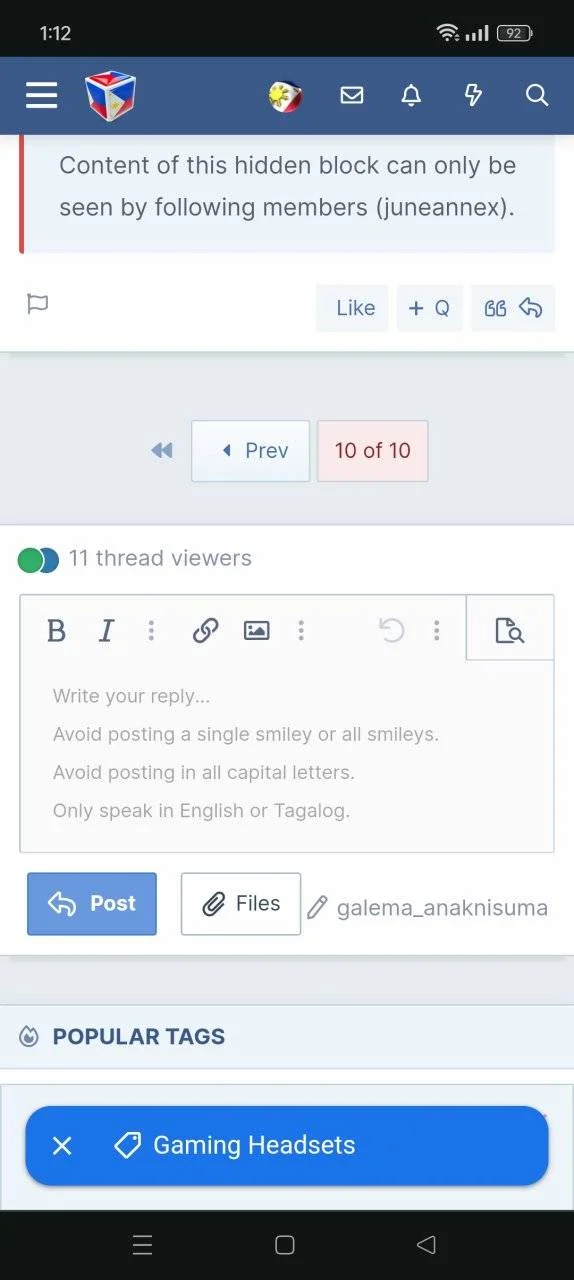Report the post using the flag icon
Viewport: 574px width, 1280px height.
(x=38, y=304)
